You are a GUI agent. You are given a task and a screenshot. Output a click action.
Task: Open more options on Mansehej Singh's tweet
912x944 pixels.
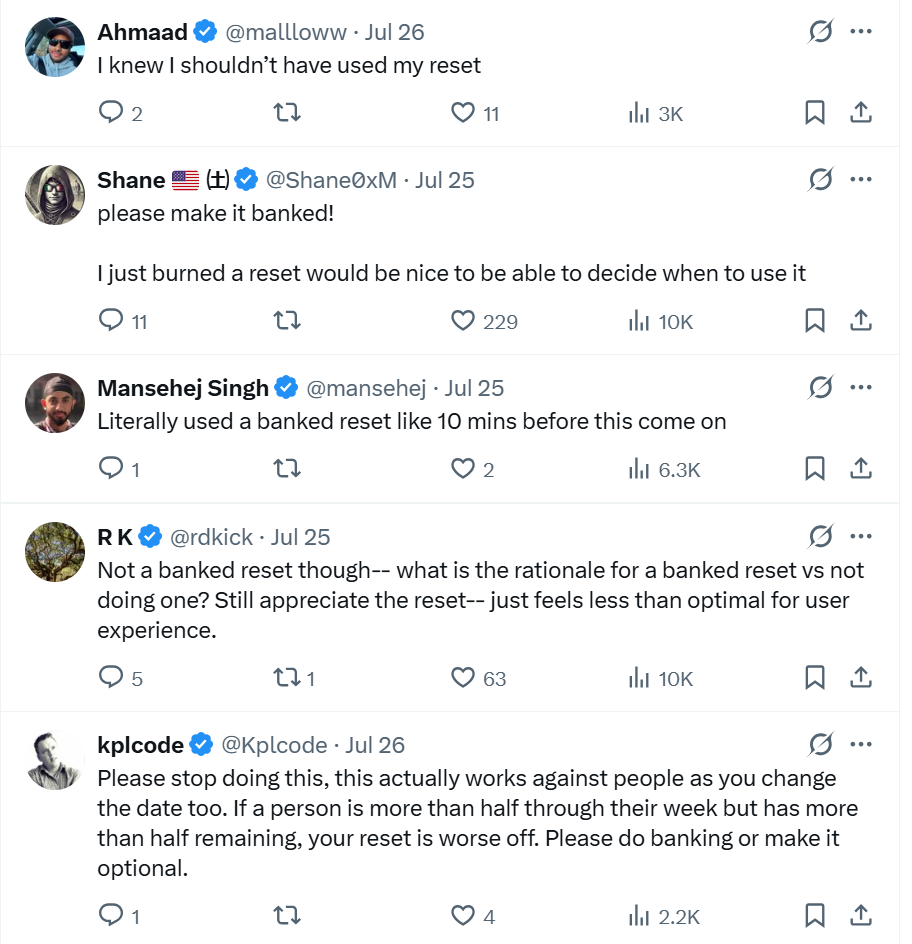pos(861,387)
